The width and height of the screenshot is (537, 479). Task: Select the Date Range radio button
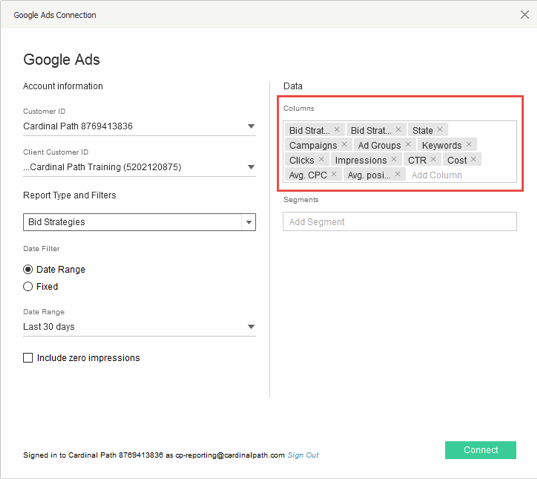pos(28,269)
